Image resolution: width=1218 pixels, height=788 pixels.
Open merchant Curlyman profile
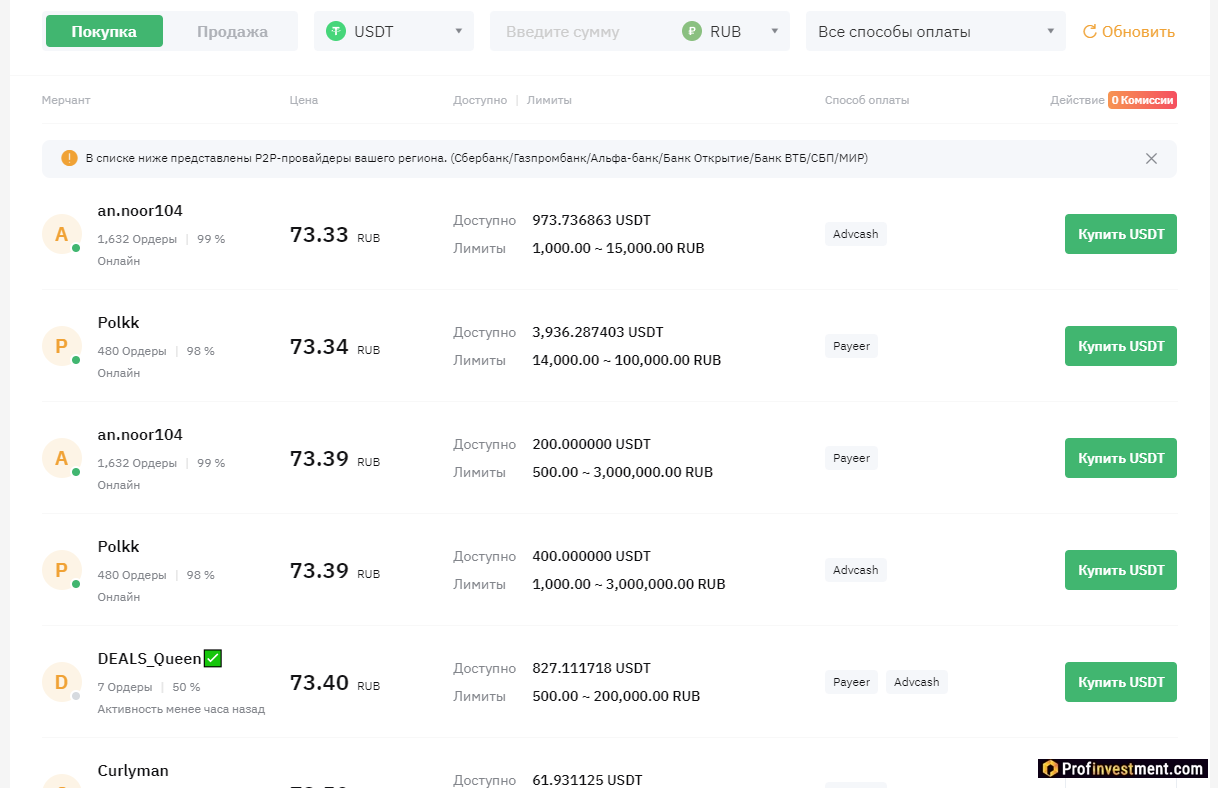pos(133,771)
